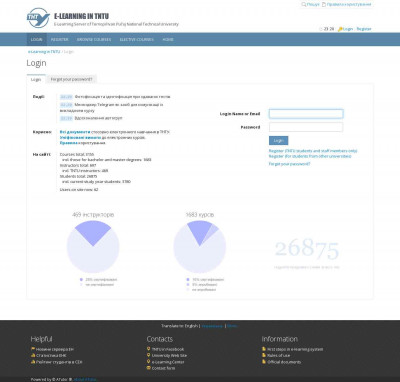Viewport: 400px width, 382px height.
Task: Click the icon beside the student rating link
Action: [33, 362]
